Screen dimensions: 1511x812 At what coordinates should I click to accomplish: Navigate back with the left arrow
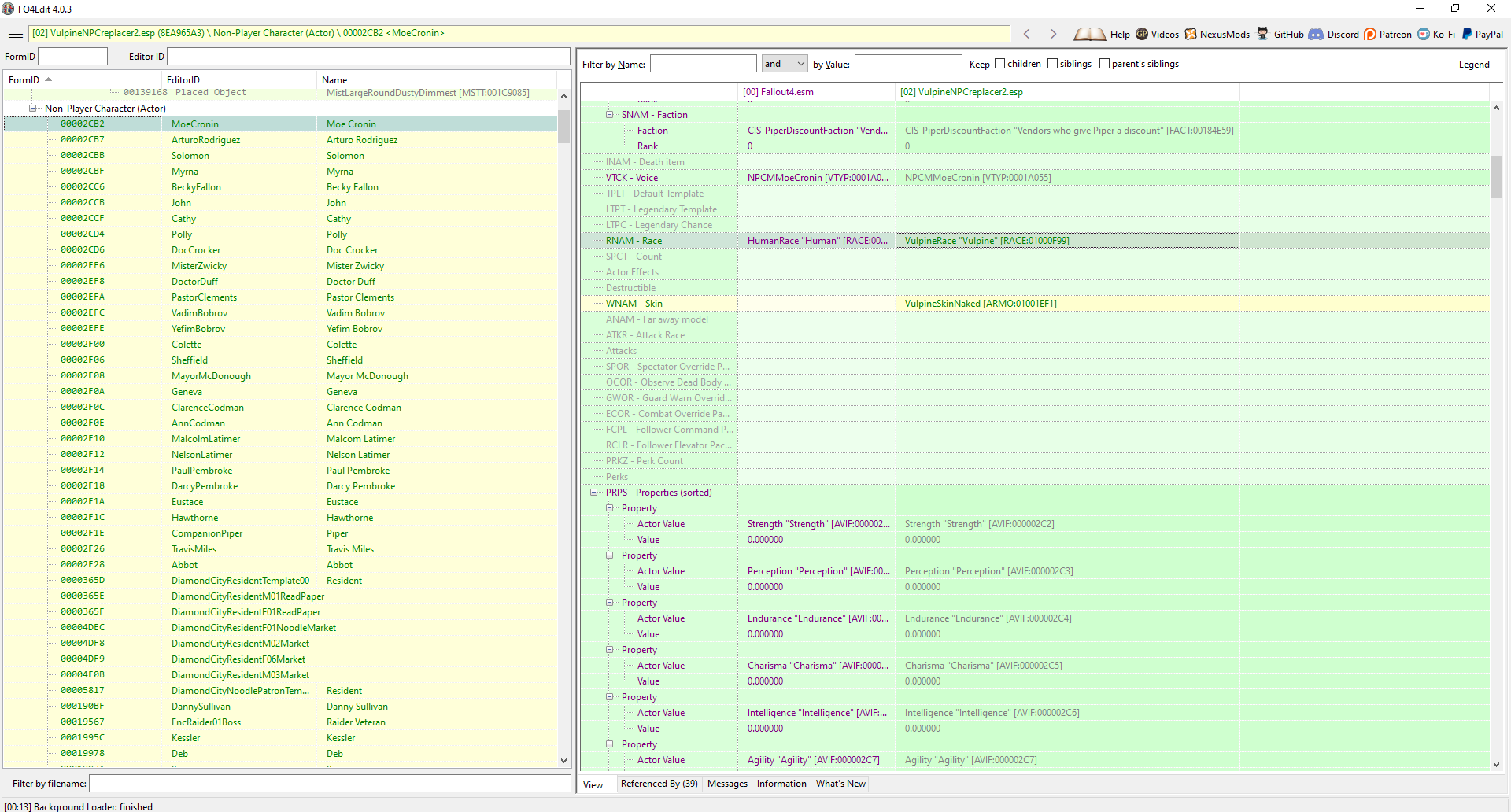point(1026,34)
